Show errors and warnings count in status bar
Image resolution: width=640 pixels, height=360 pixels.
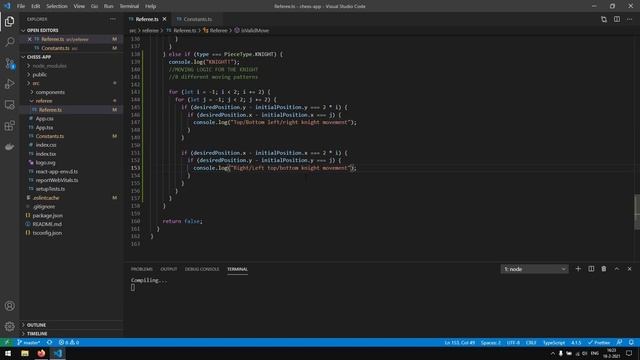69,342
